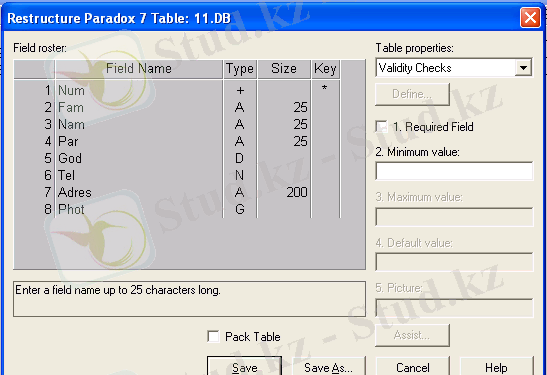The height and width of the screenshot is (375, 547).
Task: Click into the Minimum value field
Action: 454,171
